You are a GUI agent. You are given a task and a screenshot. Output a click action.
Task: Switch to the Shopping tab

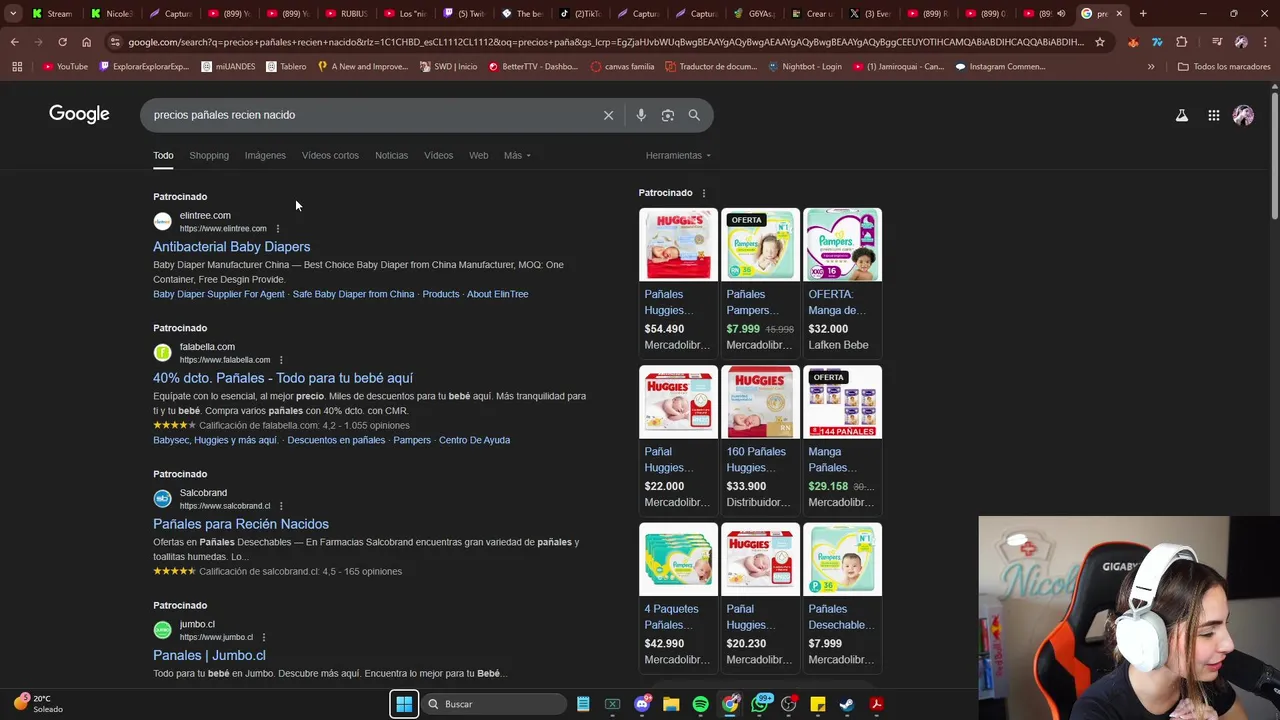coord(209,155)
